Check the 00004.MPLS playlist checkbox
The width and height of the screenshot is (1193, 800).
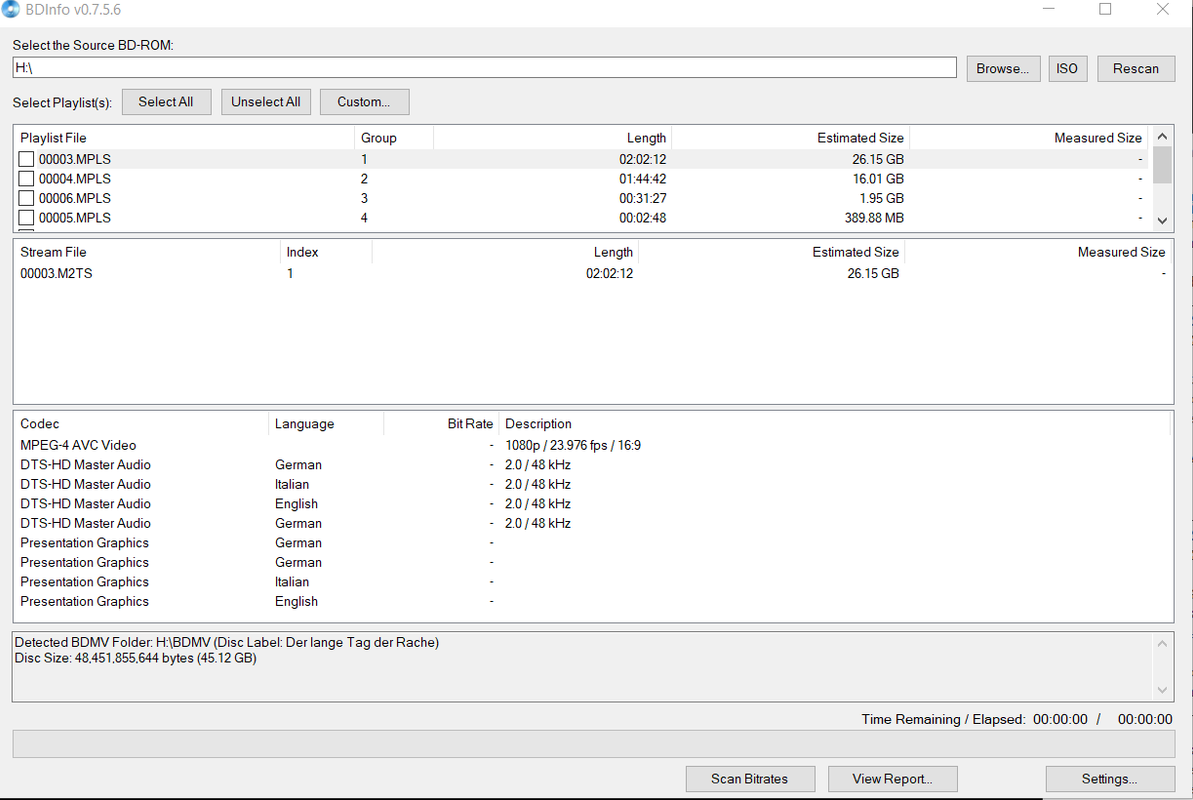coord(26,179)
